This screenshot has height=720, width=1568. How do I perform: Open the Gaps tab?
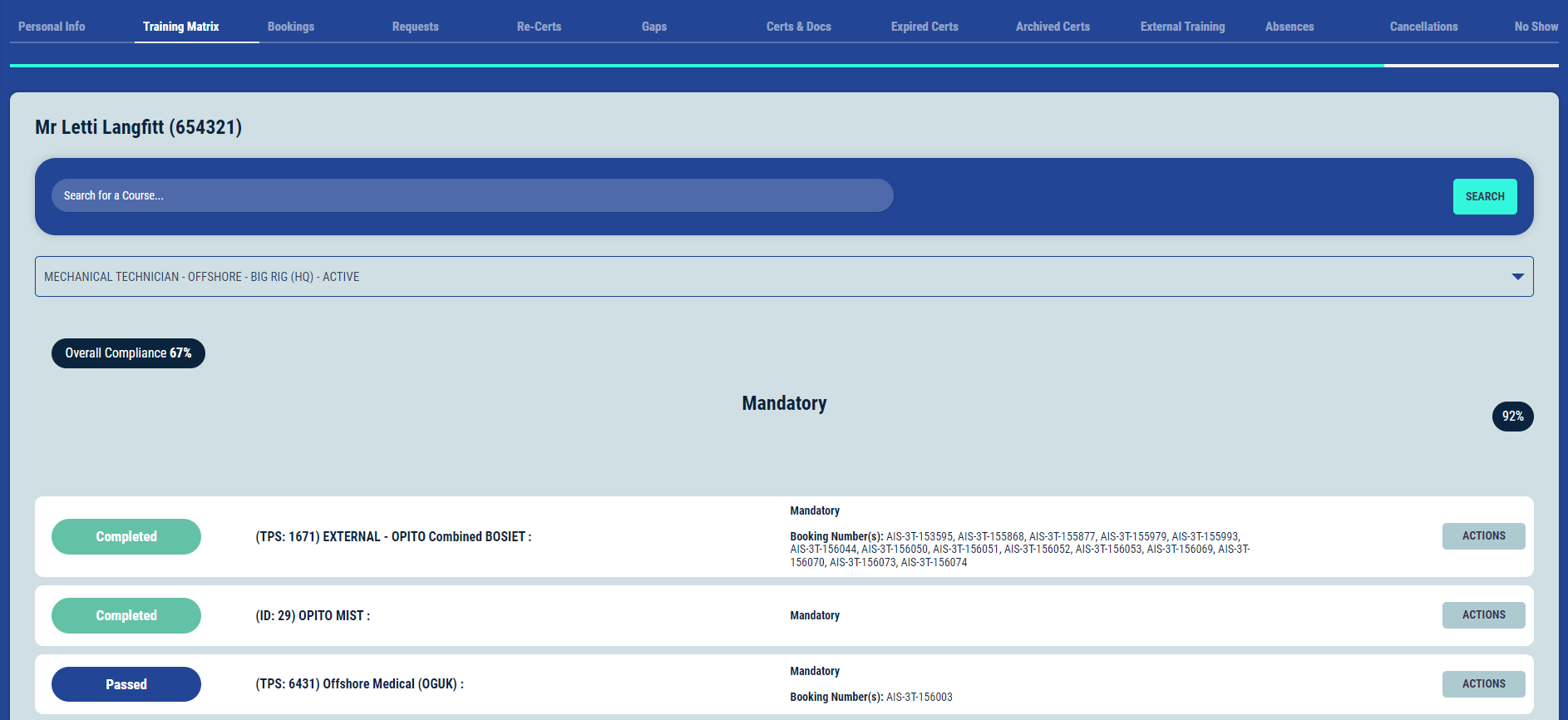tap(654, 27)
